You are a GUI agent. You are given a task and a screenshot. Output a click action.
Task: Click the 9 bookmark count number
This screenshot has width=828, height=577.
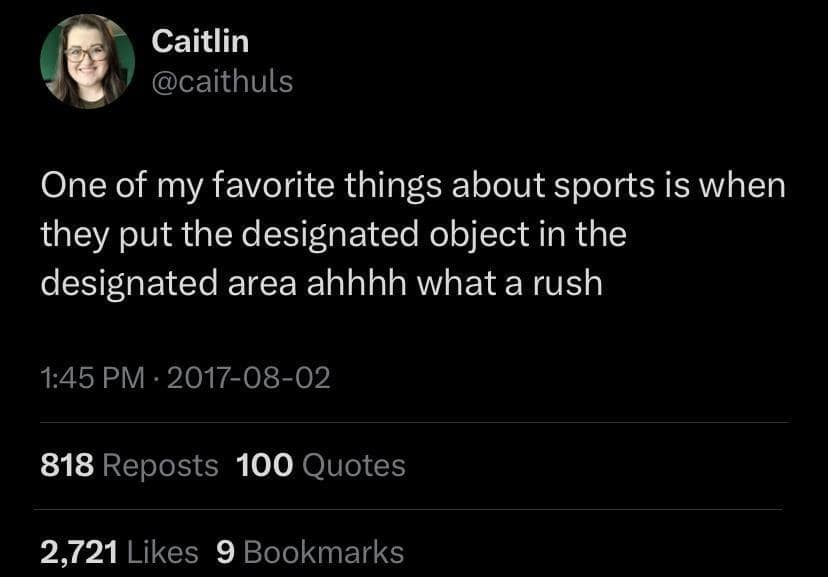point(225,552)
